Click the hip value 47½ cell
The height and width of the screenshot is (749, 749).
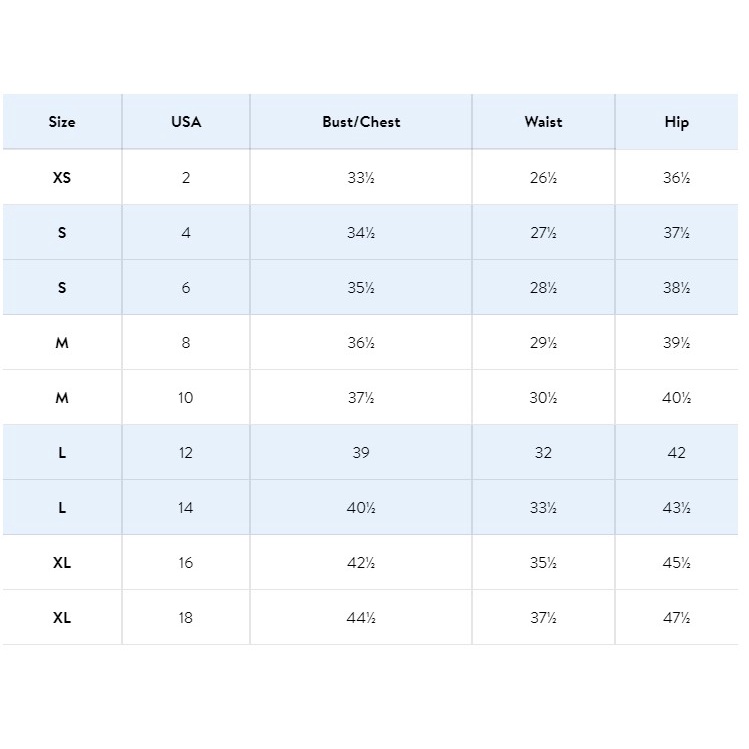coord(677,618)
